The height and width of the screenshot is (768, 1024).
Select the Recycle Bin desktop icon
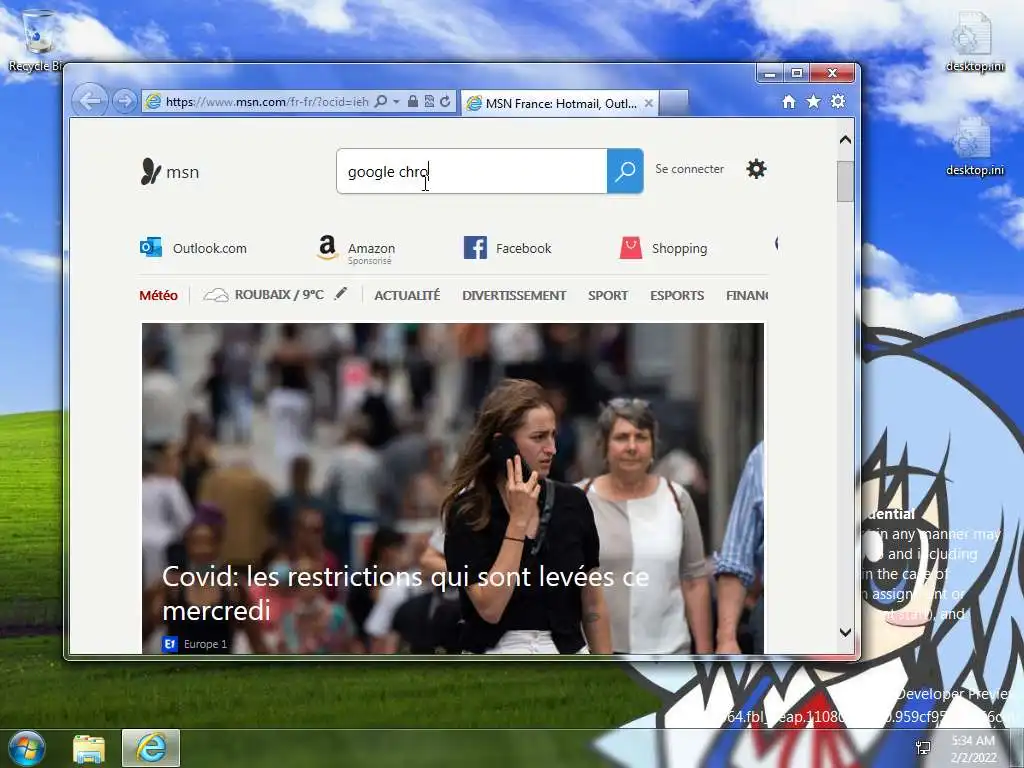(x=38, y=41)
